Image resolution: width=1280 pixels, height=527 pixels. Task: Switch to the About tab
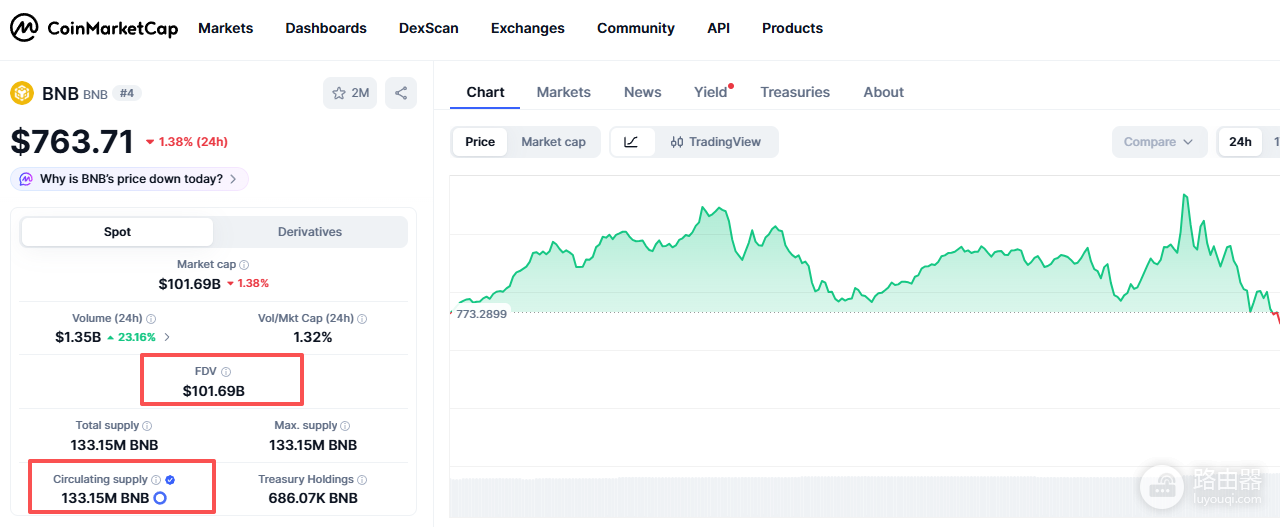[x=884, y=92]
